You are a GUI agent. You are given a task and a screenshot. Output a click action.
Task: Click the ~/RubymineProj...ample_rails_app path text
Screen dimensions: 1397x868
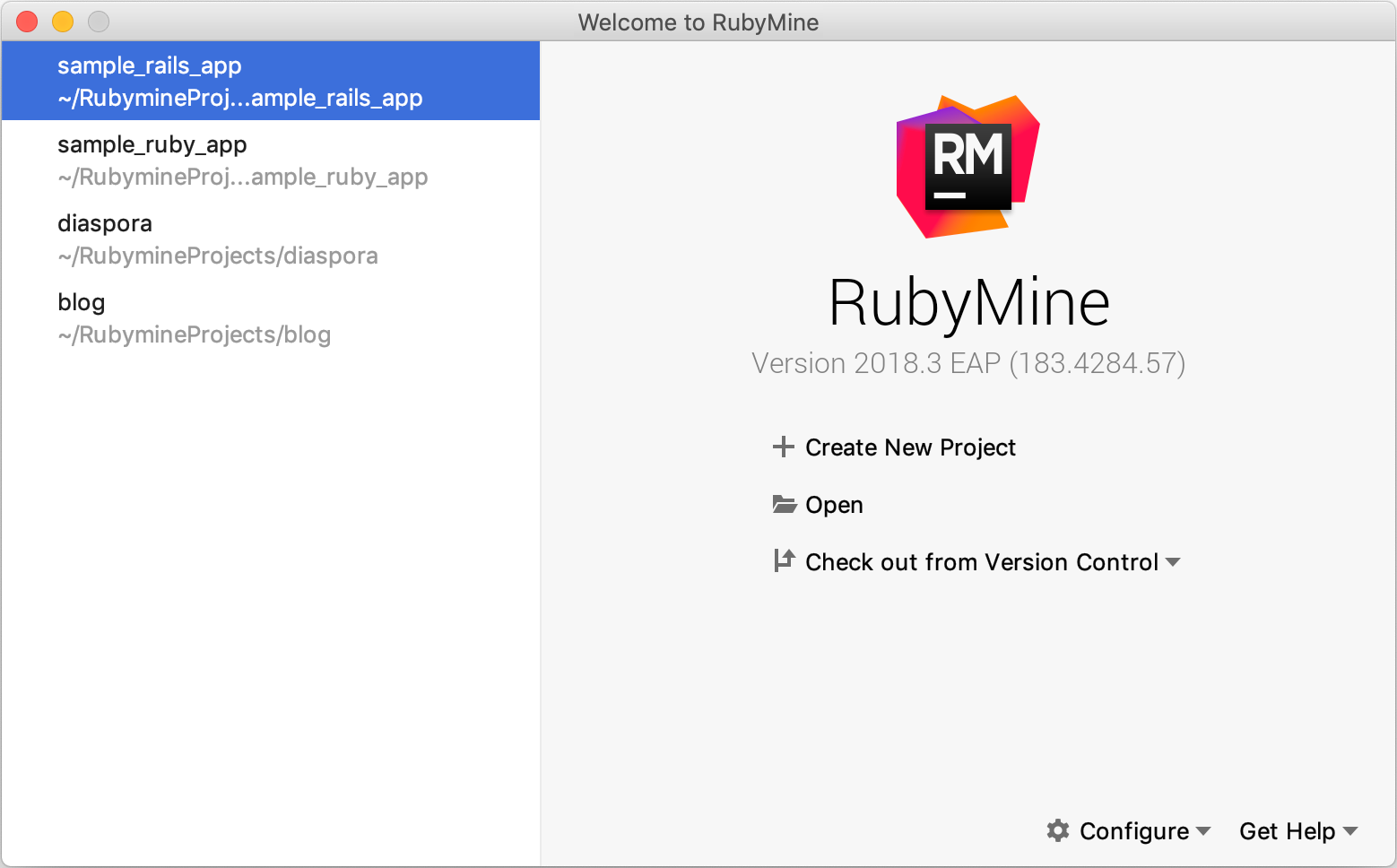click(x=240, y=99)
